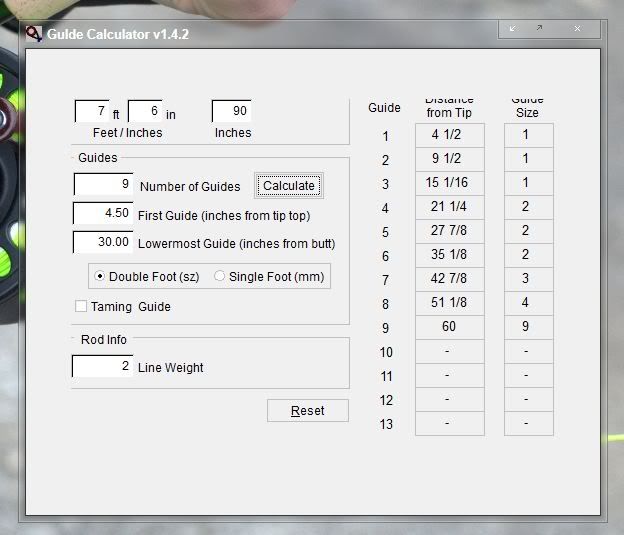Click the maximize arrow icon in title bar
The width and height of the screenshot is (624, 535).
pos(539,28)
